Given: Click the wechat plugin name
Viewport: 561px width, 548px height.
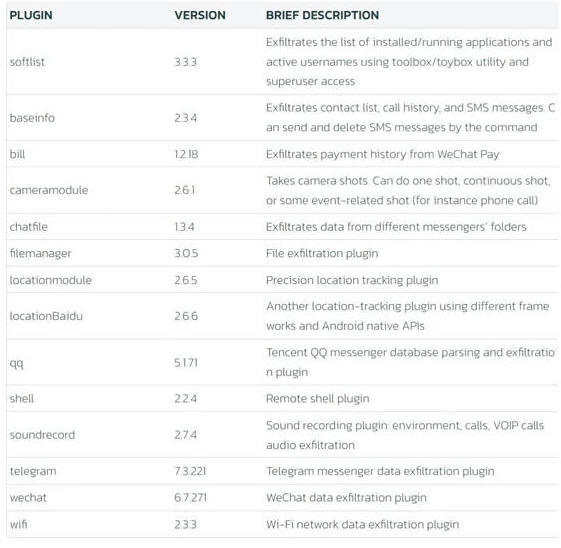Looking at the screenshot, I should pos(28,498).
